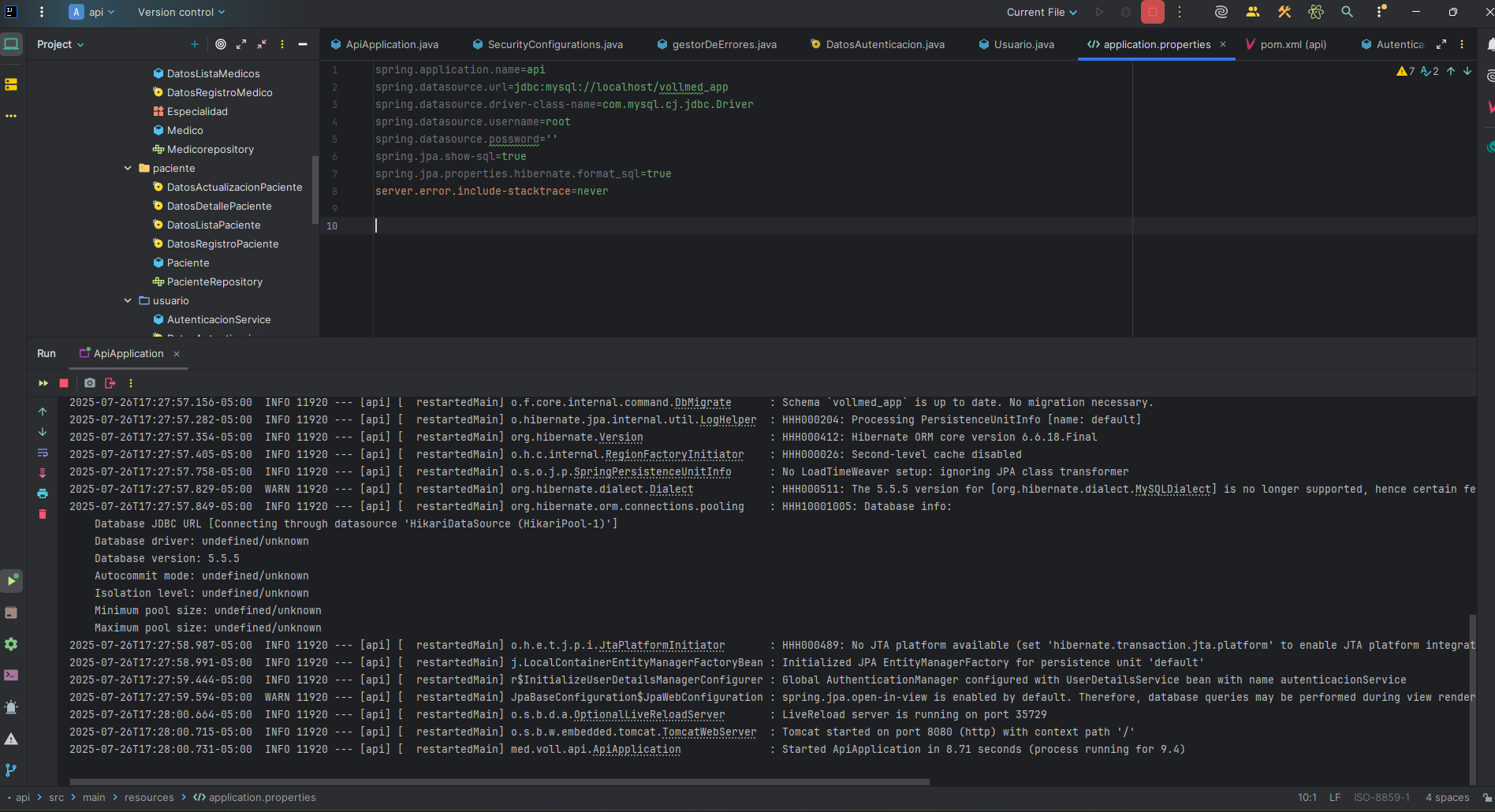The height and width of the screenshot is (812, 1495).
Task: Change the ISO-8859-1 file encoding
Action: [x=1381, y=797]
